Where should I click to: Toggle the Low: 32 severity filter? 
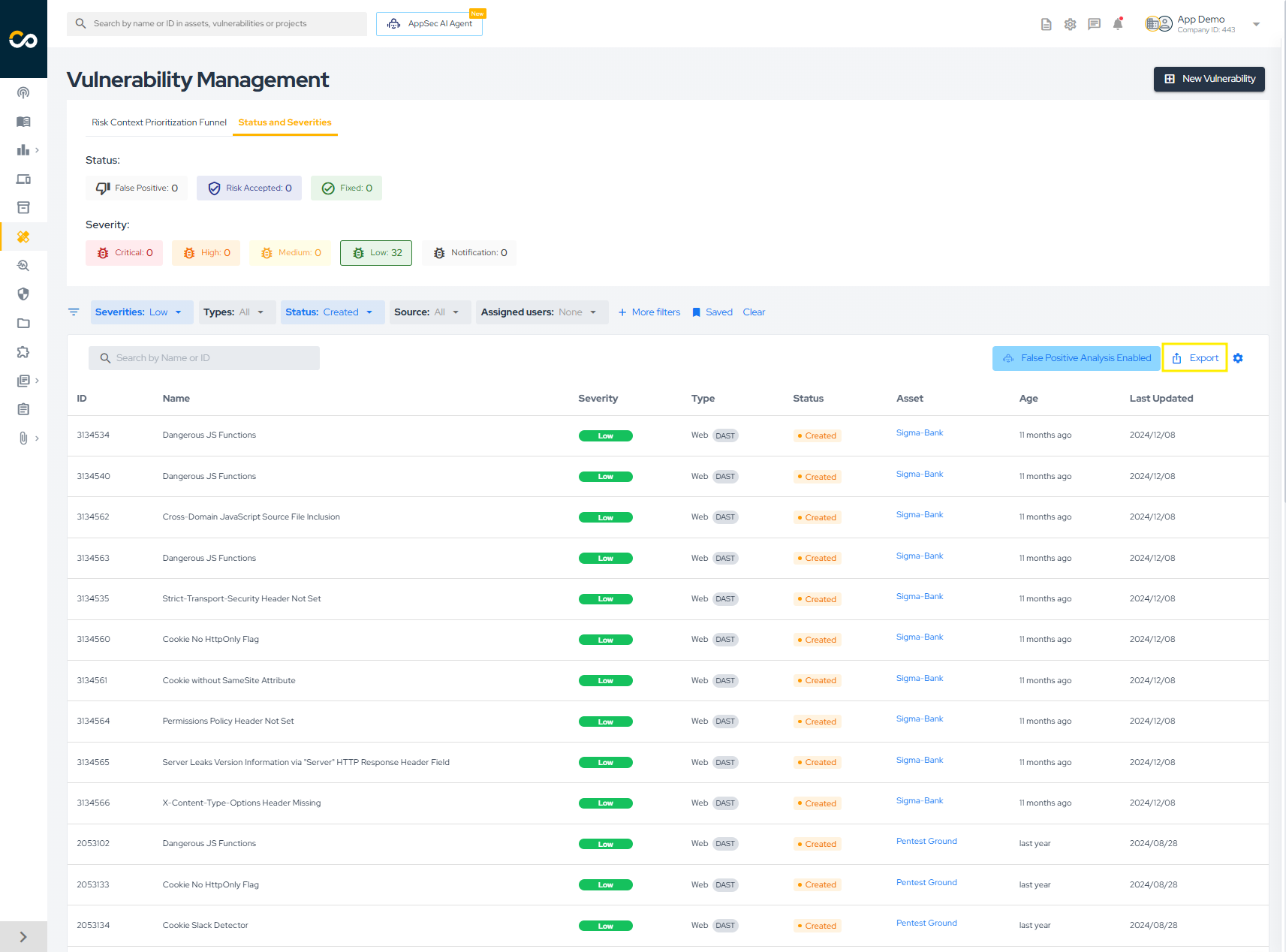pos(376,253)
